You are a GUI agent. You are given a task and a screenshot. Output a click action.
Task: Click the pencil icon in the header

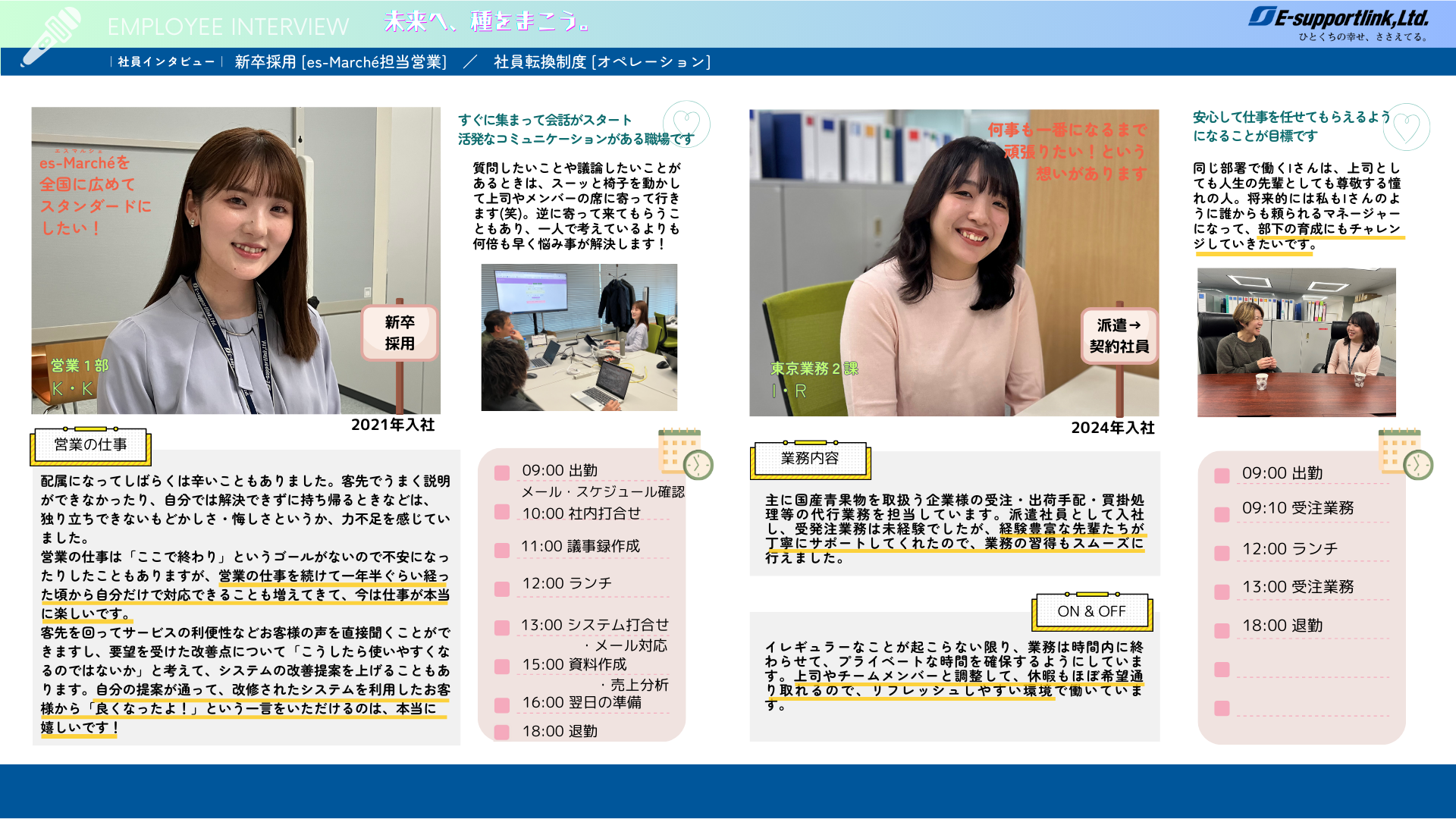51,36
